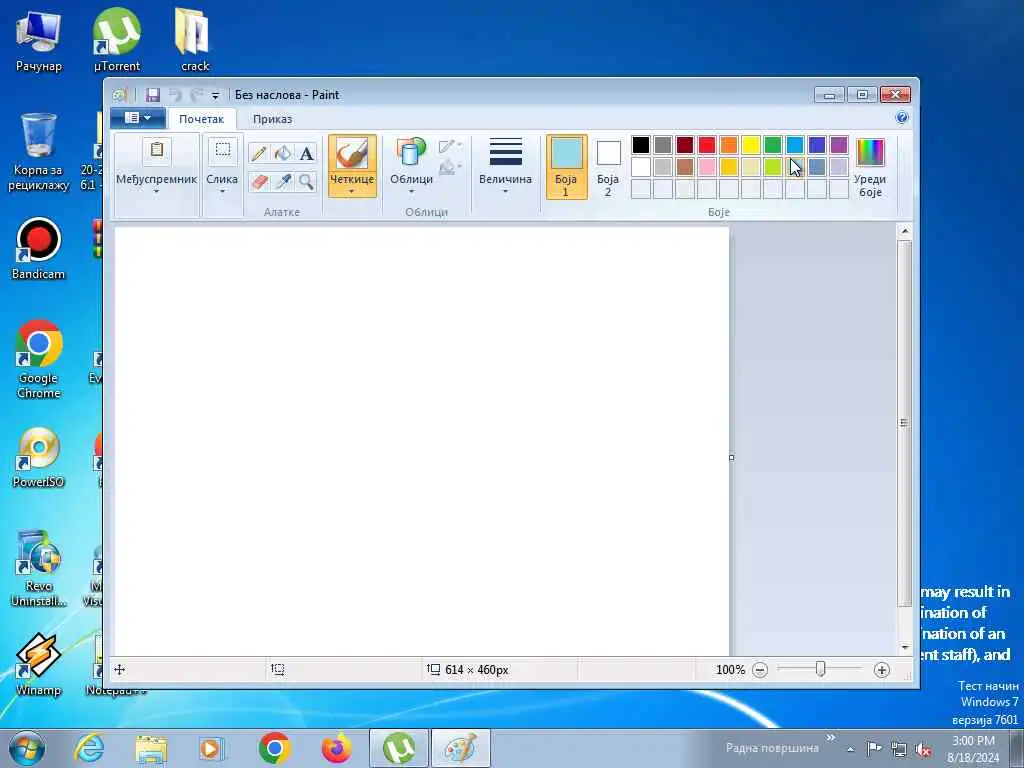The image size is (1024, 768).
Task: Expand the Облици dropdown arrow
Action: pos(411,192)
